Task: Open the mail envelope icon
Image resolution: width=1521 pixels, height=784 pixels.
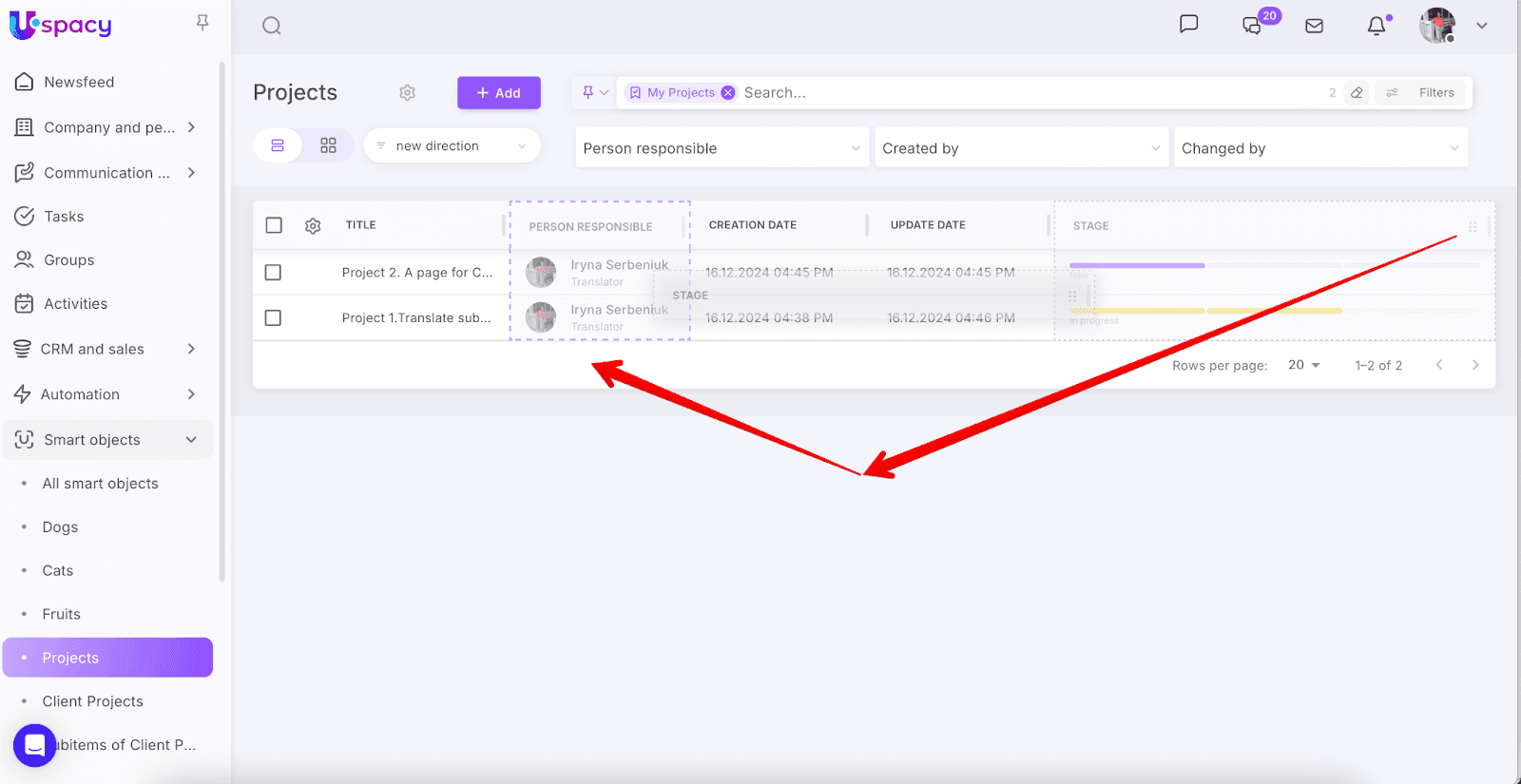Action: (1314, 26)
